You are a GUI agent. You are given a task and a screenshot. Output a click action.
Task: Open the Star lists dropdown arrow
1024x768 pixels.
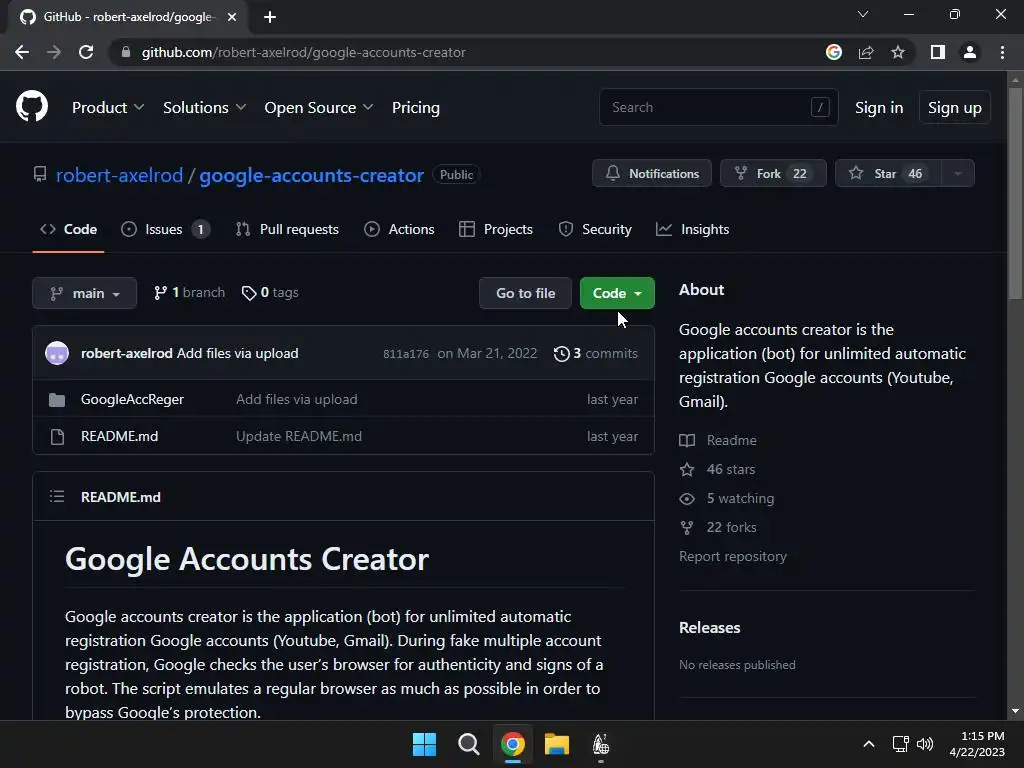[x=958, y=174]
